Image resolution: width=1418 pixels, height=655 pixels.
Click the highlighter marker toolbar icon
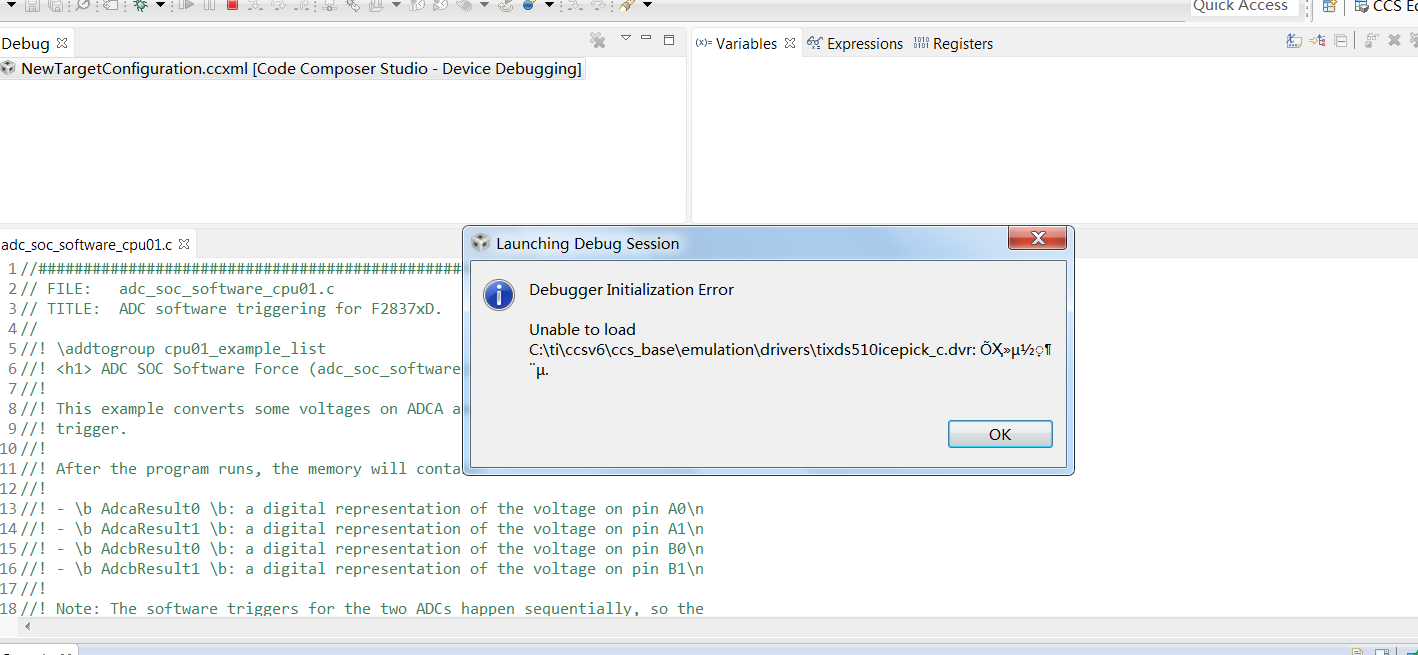coord(627,5)
